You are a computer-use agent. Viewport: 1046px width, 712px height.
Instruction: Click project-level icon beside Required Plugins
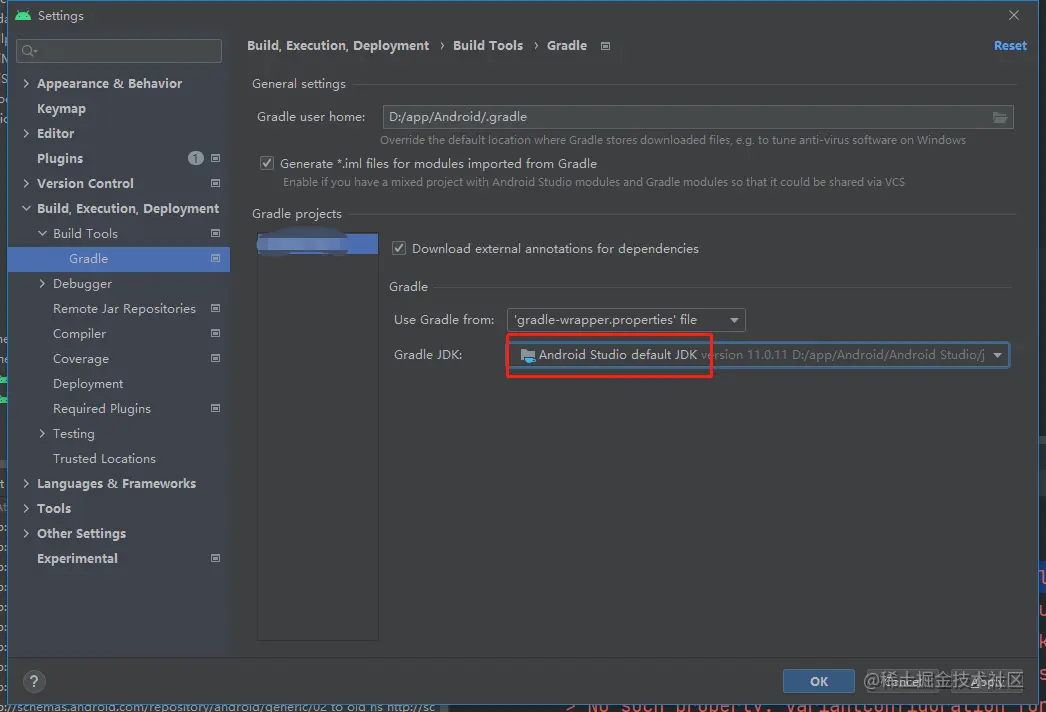[x=215, y=408]
